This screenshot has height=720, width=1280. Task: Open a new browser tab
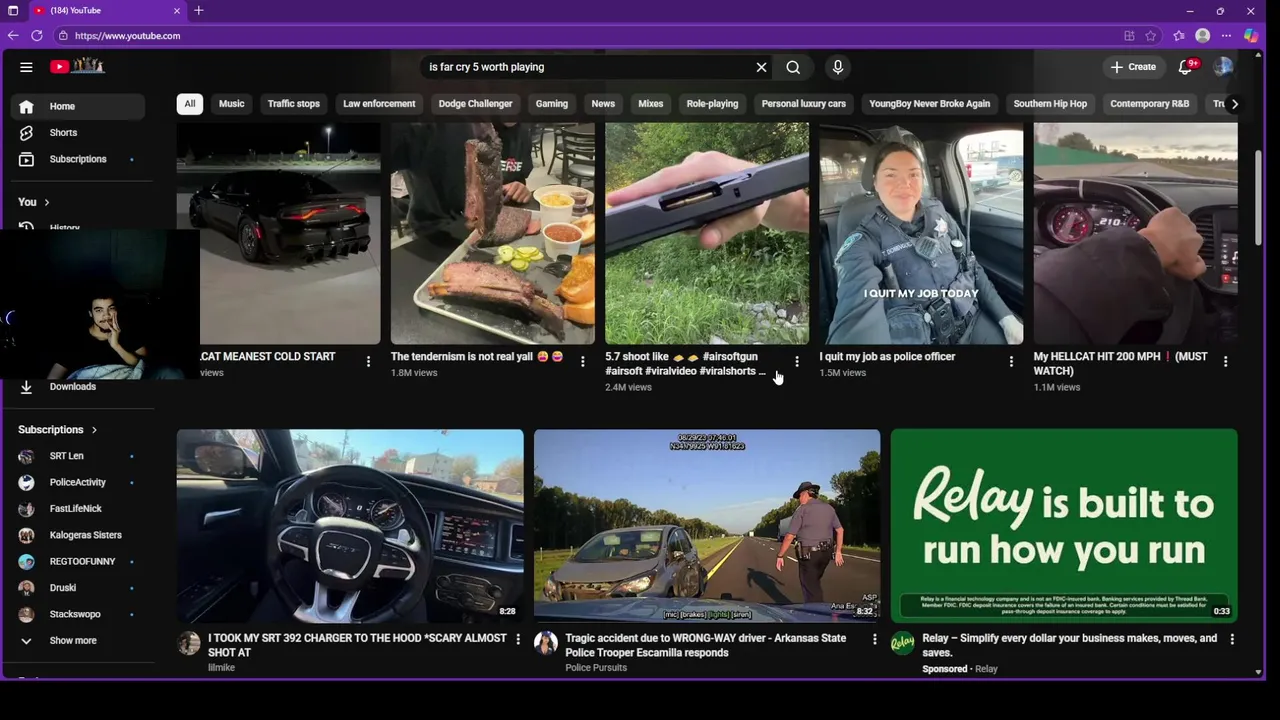(x=199, y=11)
